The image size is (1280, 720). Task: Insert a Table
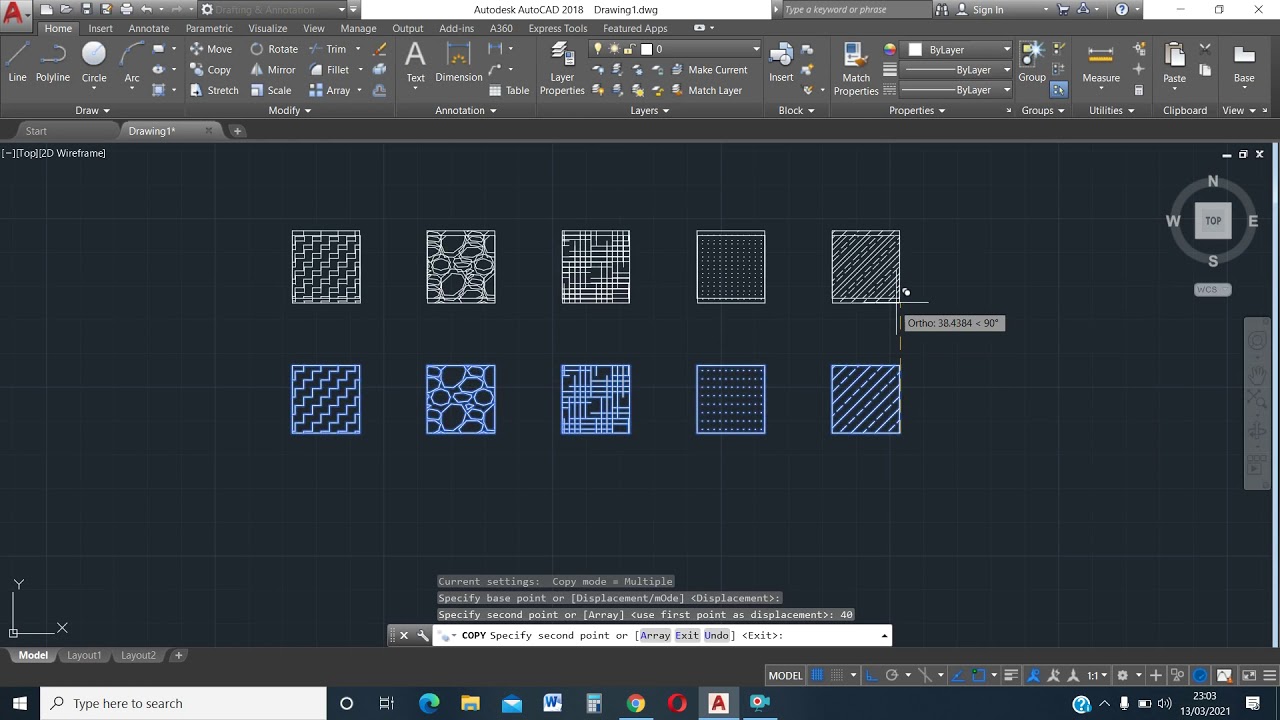(509, 90)
